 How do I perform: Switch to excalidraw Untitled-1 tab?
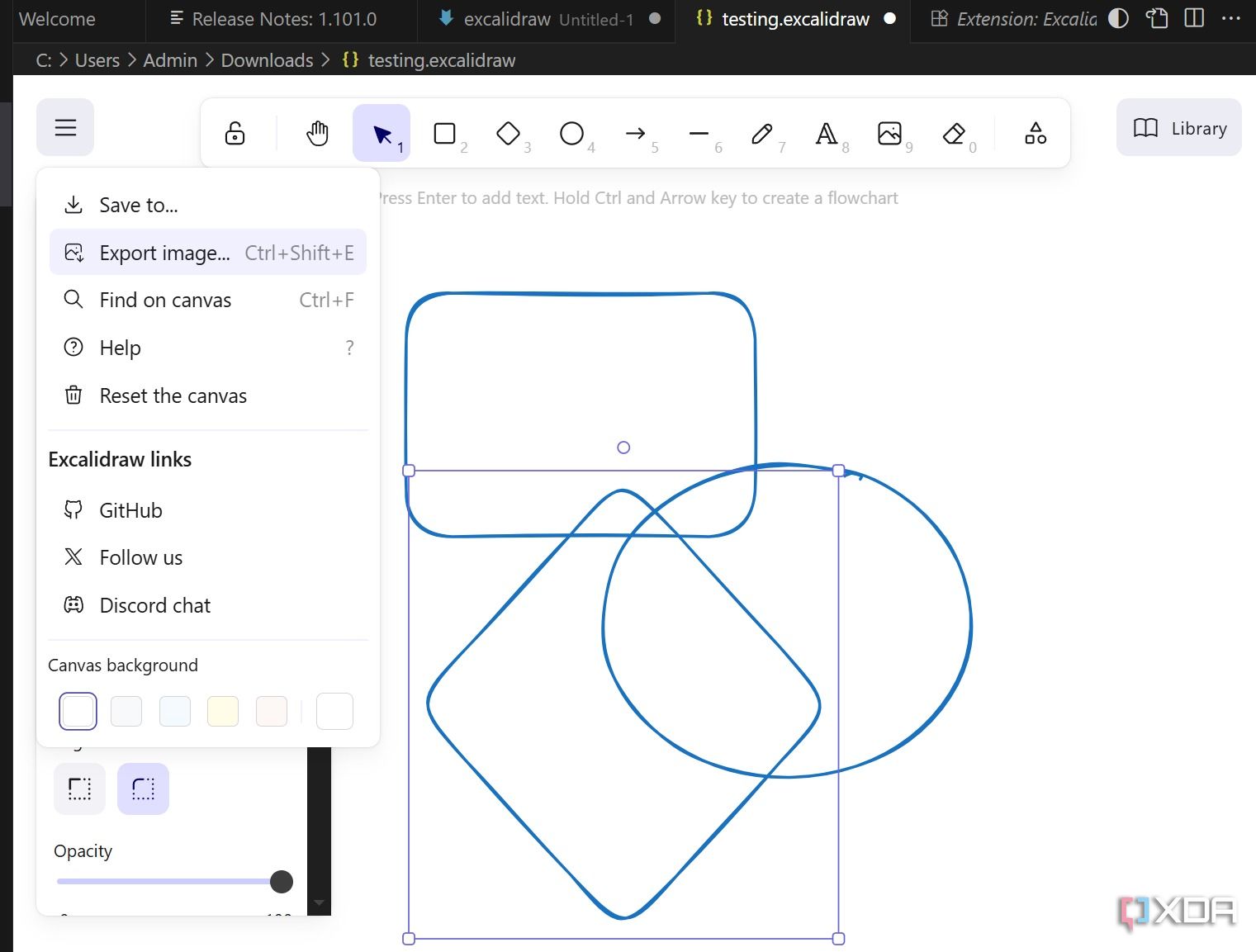(547, 19)
